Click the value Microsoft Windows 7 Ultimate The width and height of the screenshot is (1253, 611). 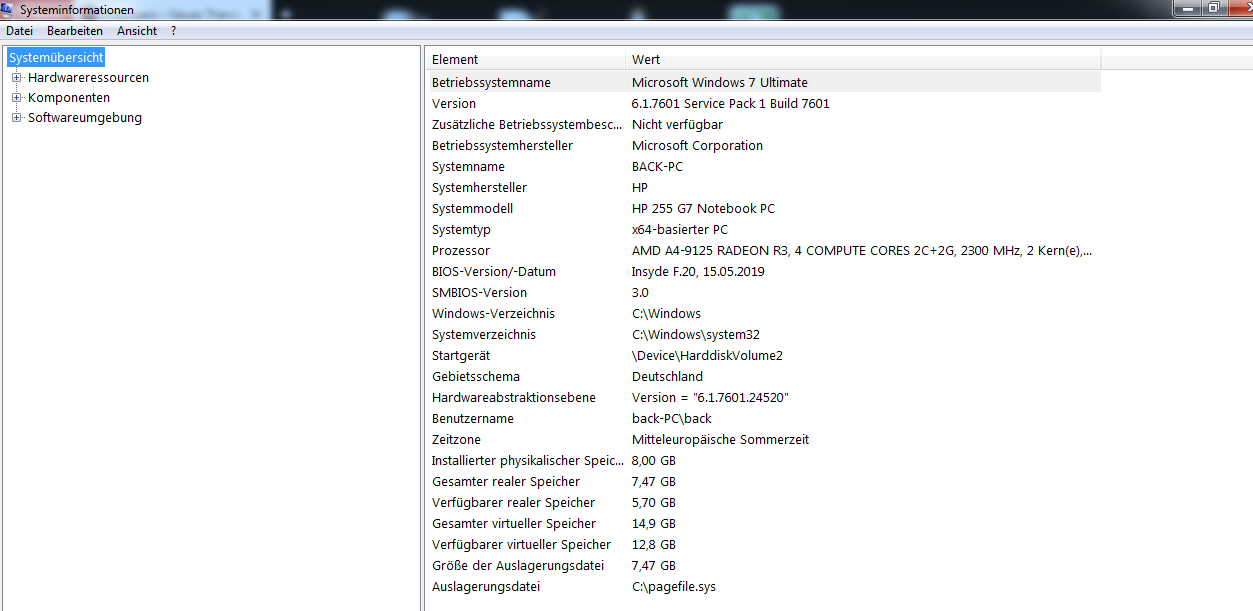tap(720, 82)
